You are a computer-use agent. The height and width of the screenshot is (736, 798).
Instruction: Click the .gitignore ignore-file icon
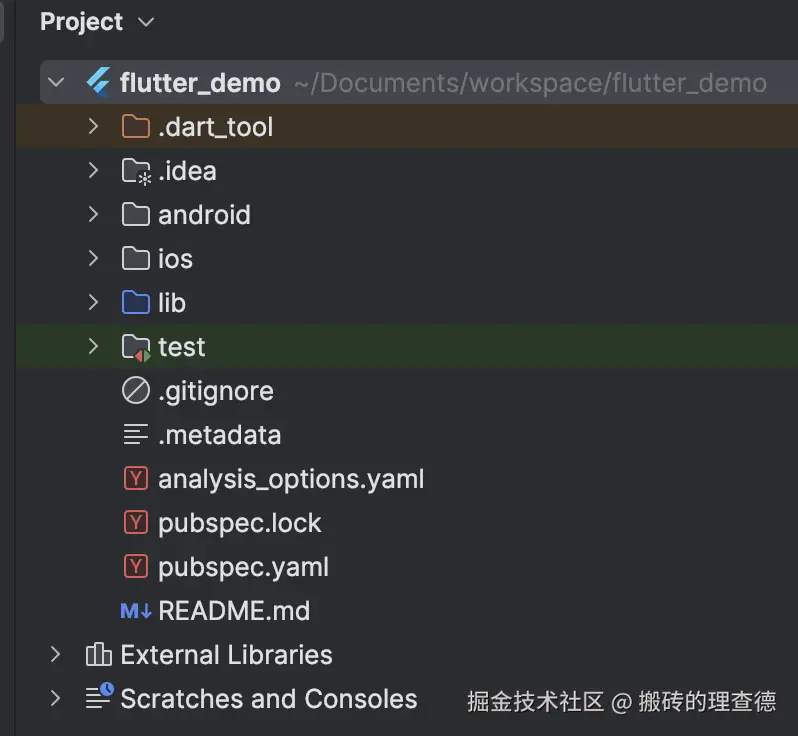[135, 391]
